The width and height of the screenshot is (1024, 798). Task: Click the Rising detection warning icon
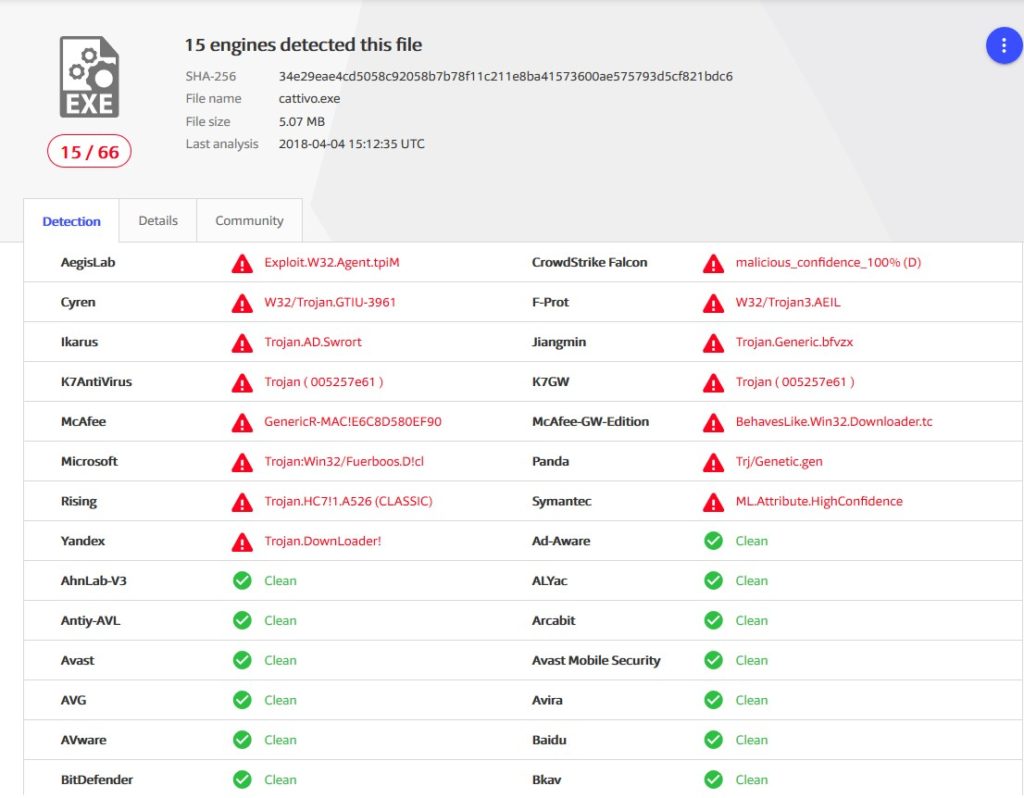(242, 502)
